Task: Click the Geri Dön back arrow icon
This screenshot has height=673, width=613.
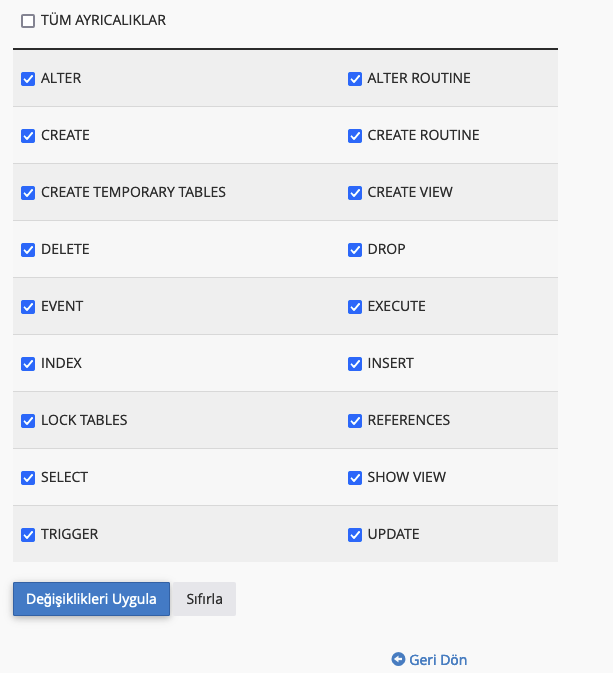Action: click(x=398, y=660)
